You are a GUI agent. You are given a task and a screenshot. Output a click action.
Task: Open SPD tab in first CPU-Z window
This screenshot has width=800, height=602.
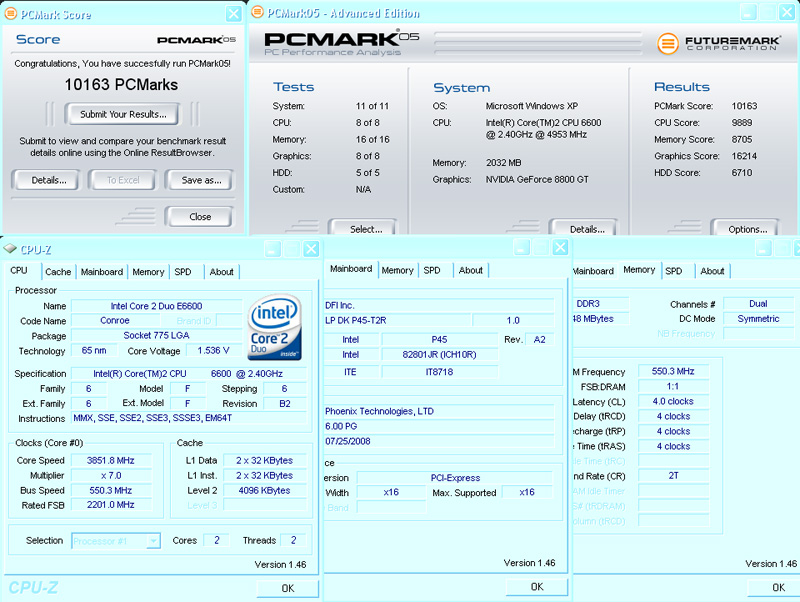tap(183, 272)
